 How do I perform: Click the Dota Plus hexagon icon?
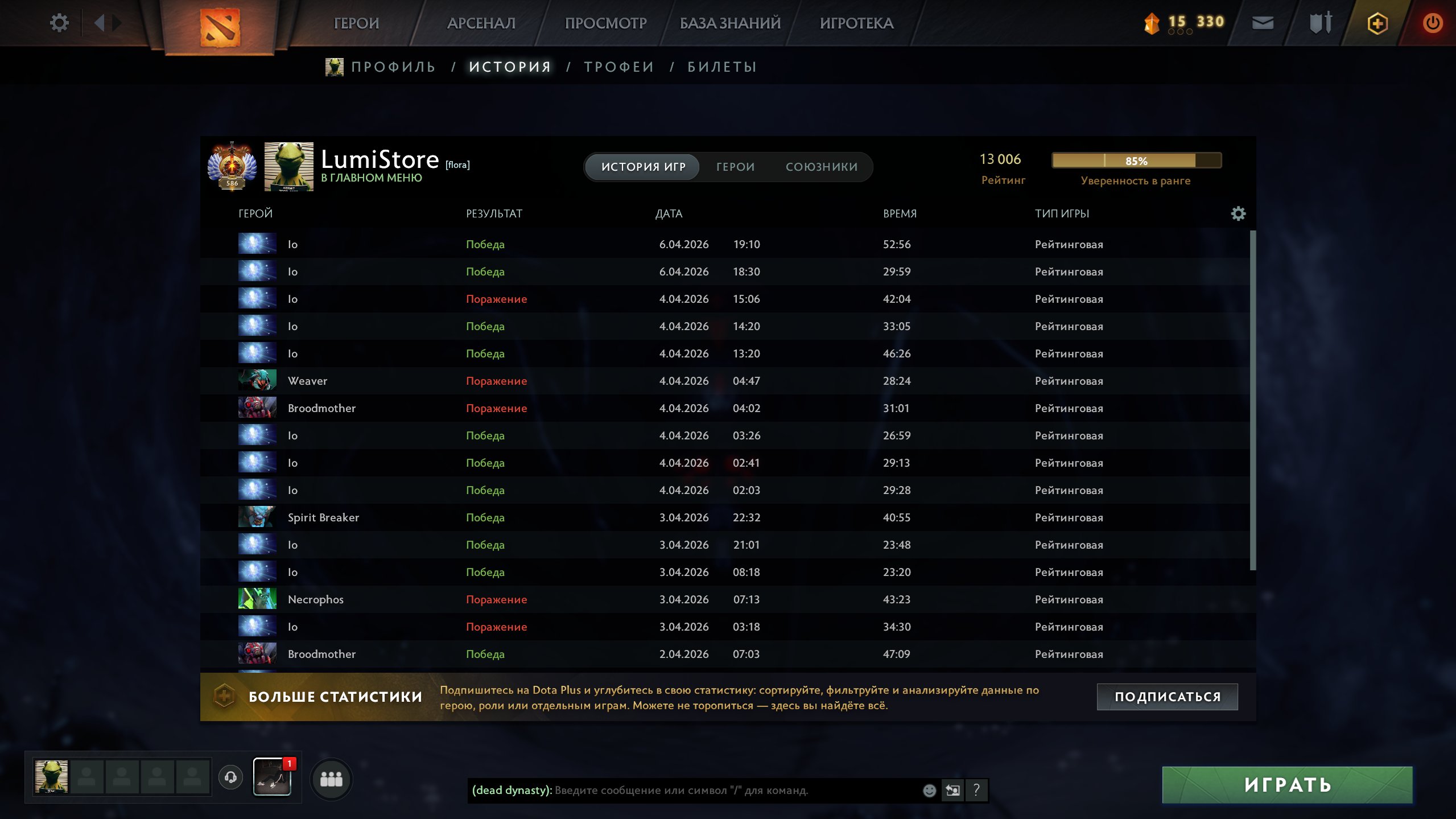coord(1377,23)
